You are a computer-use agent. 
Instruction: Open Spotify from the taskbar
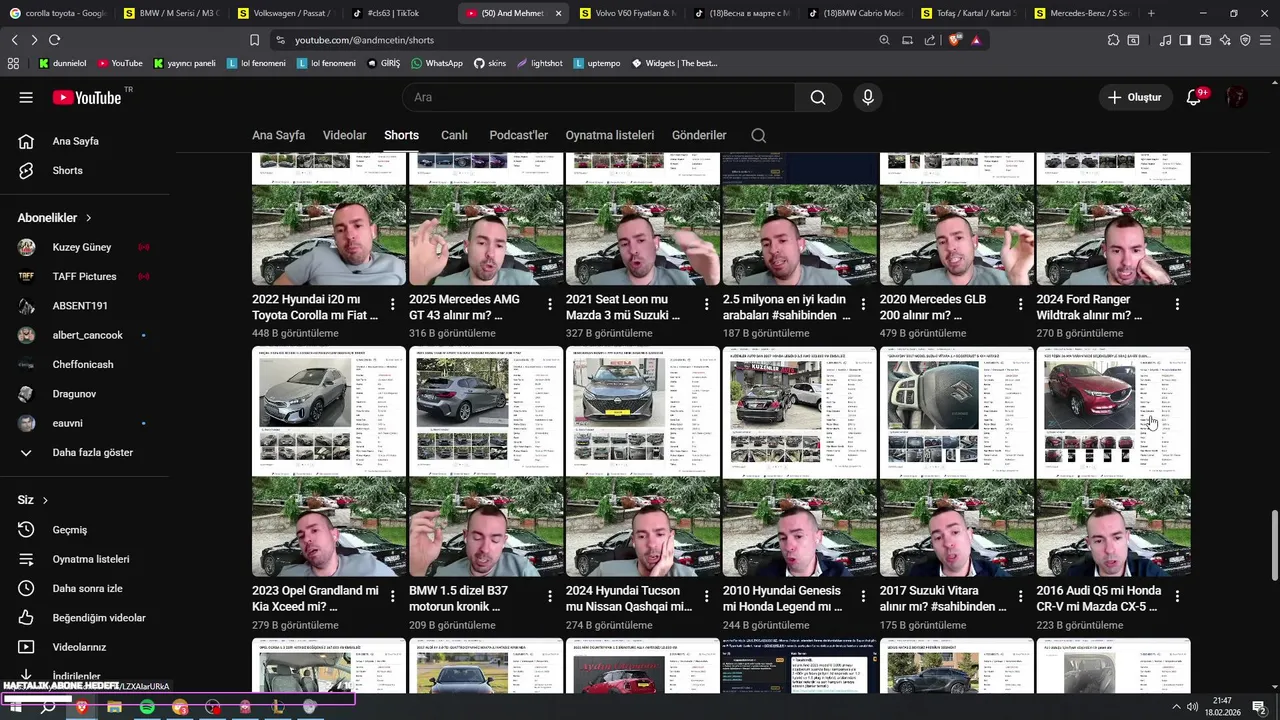147,707
